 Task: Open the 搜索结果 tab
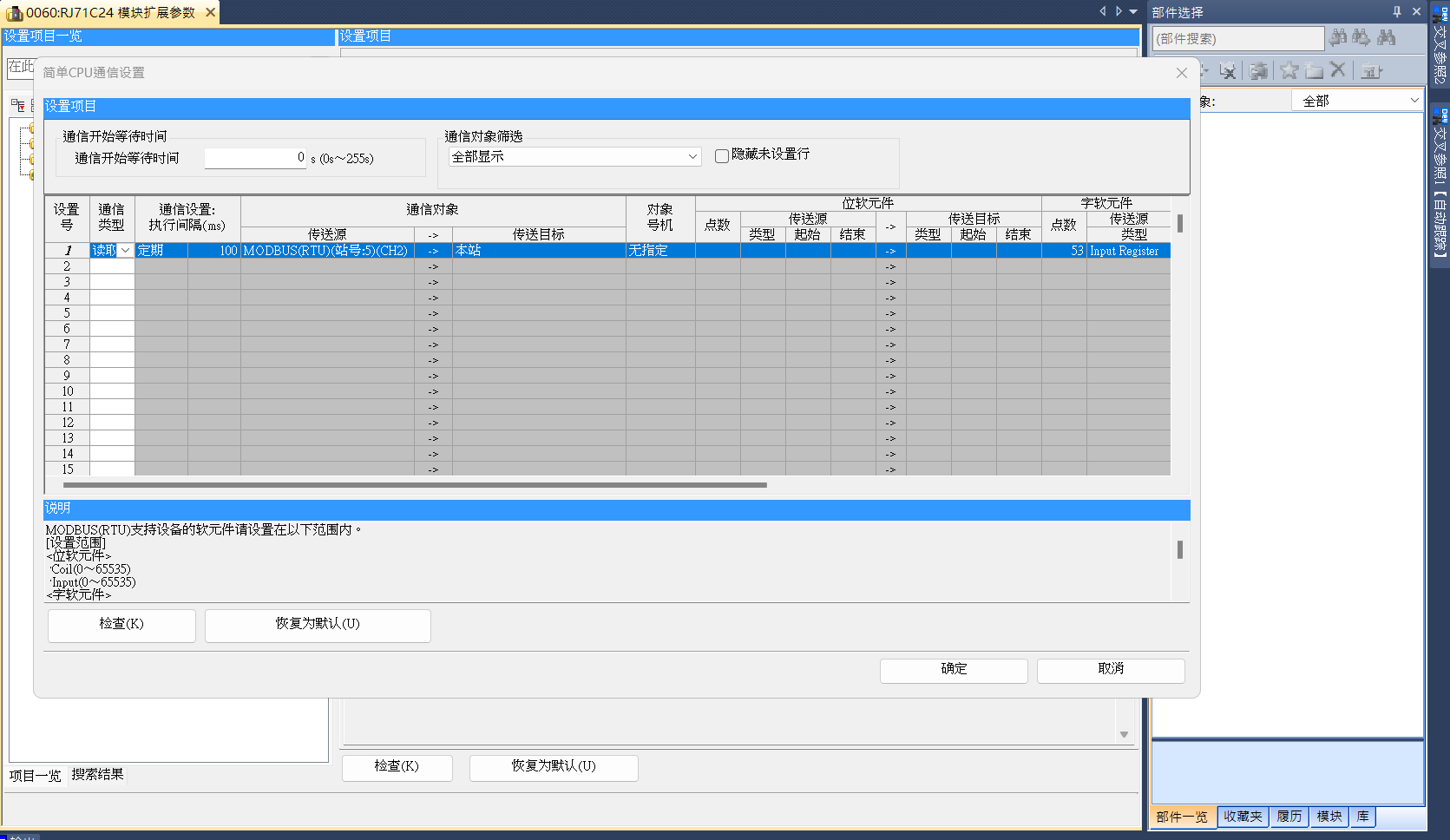97,775
